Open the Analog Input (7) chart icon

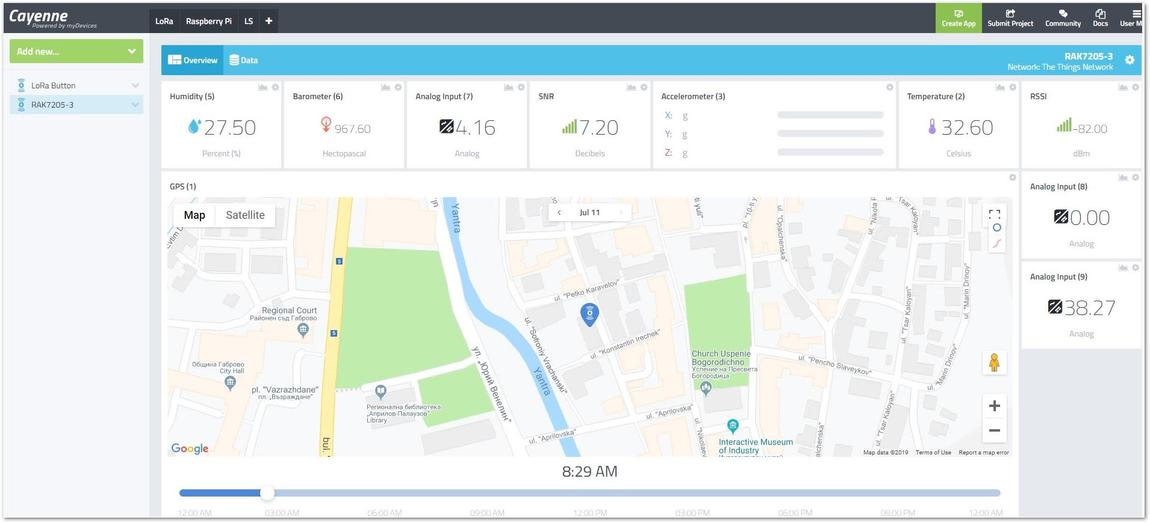click(x=508, y=87)
